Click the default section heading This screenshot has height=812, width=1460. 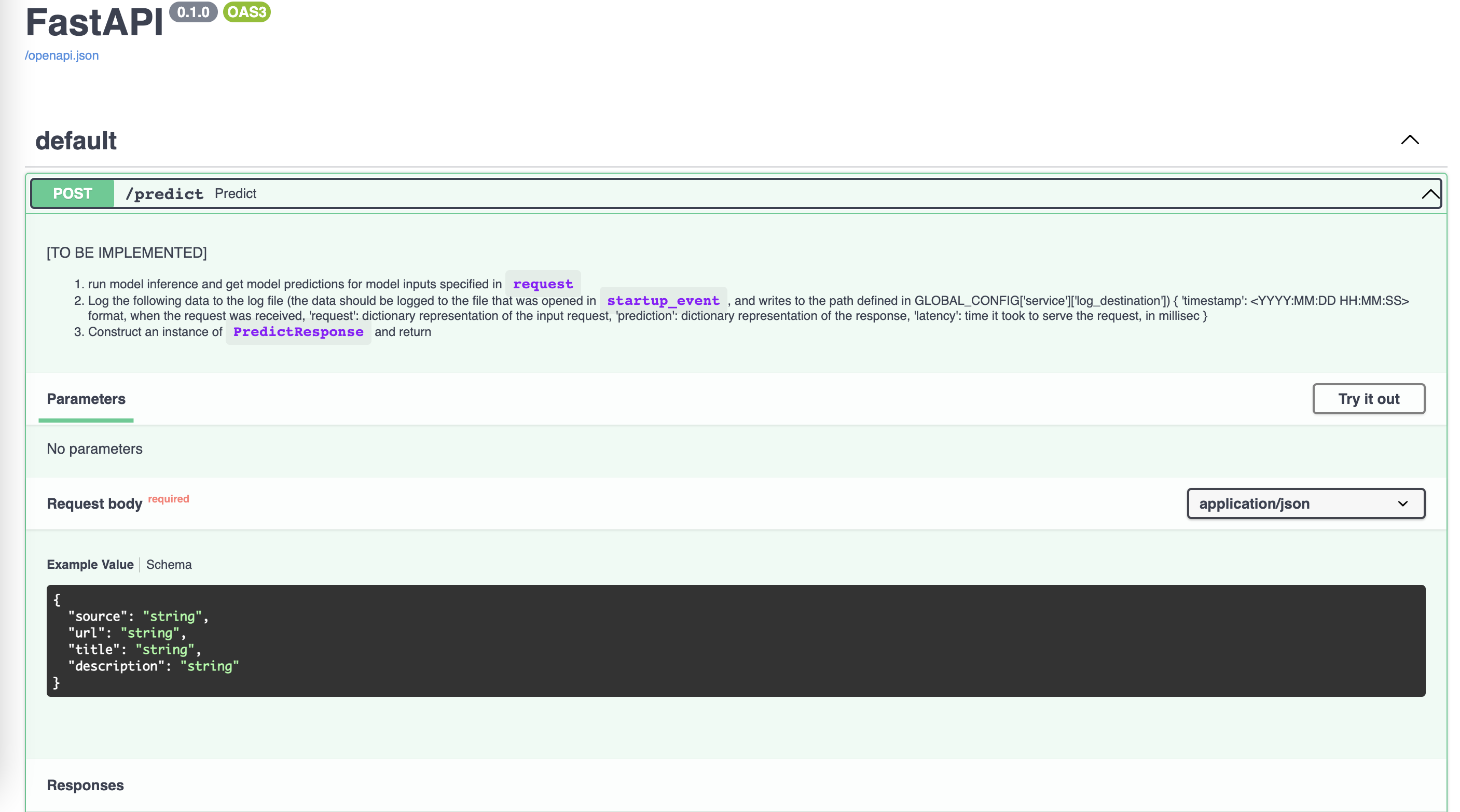pyautogui.click(x=76, y=141)
